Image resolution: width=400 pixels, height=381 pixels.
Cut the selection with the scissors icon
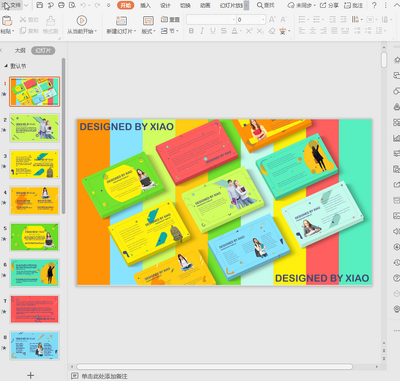(x=23, y=20)
